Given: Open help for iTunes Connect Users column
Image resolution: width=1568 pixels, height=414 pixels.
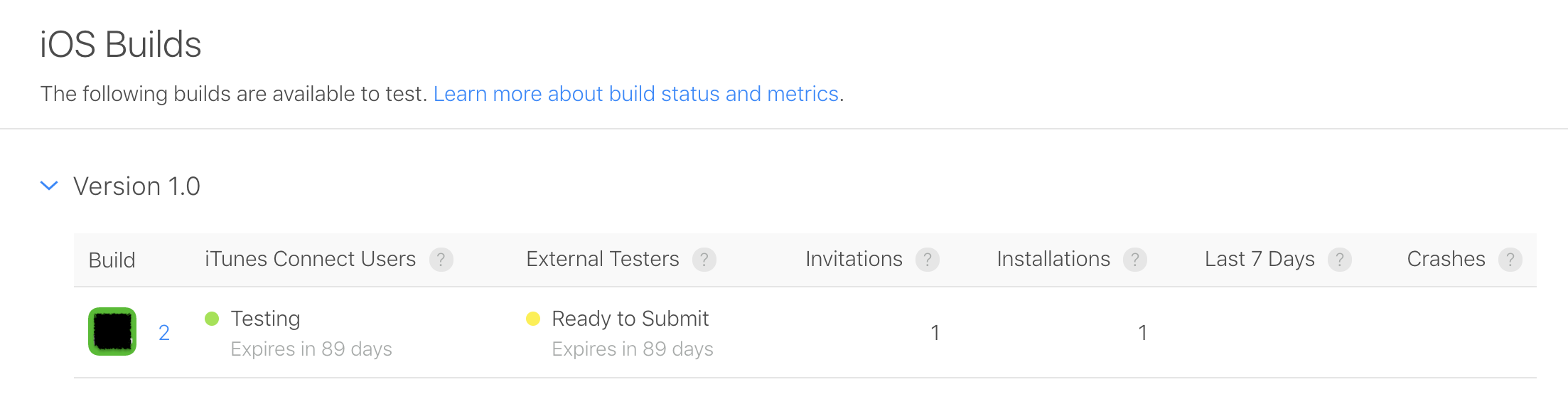Looking at the screenshot, I should (441, 259).
